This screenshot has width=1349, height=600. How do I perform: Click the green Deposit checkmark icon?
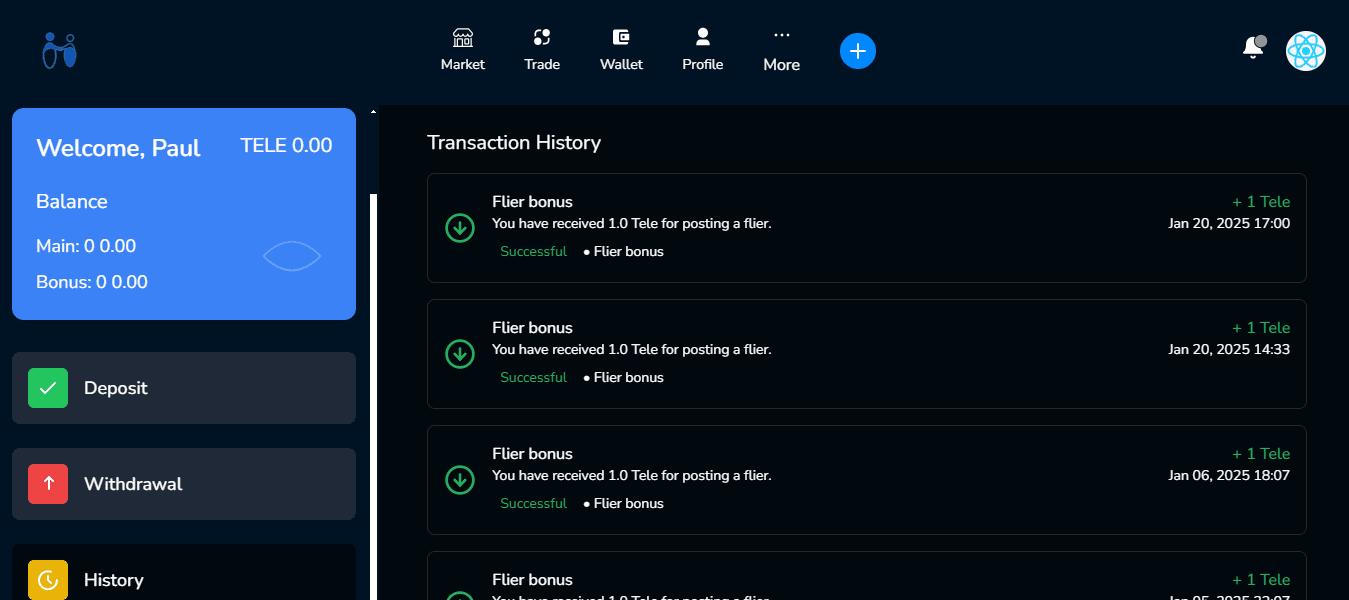click(x=48, y=388)
